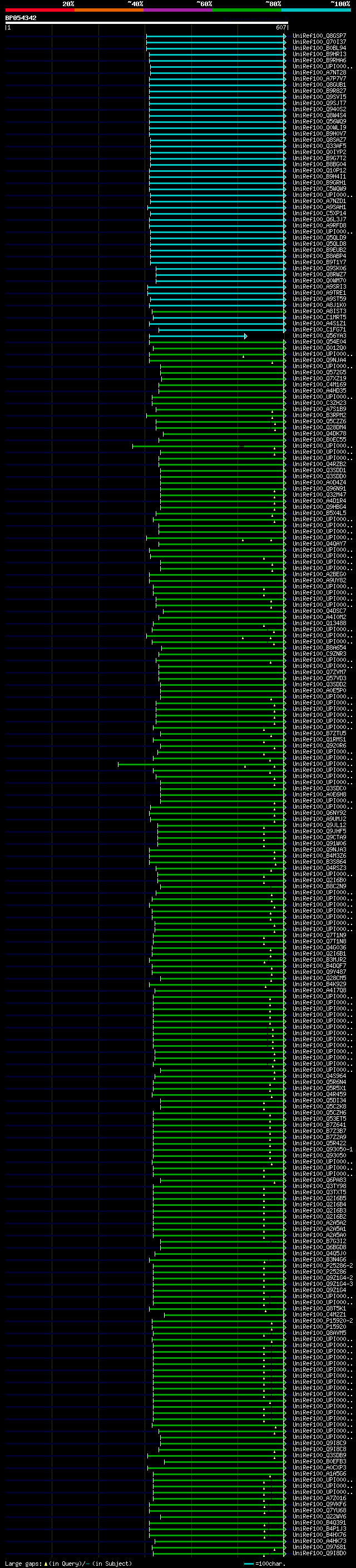
Task: Open hit UniRef100_Q7YU68
Action: coord(319,1510)
